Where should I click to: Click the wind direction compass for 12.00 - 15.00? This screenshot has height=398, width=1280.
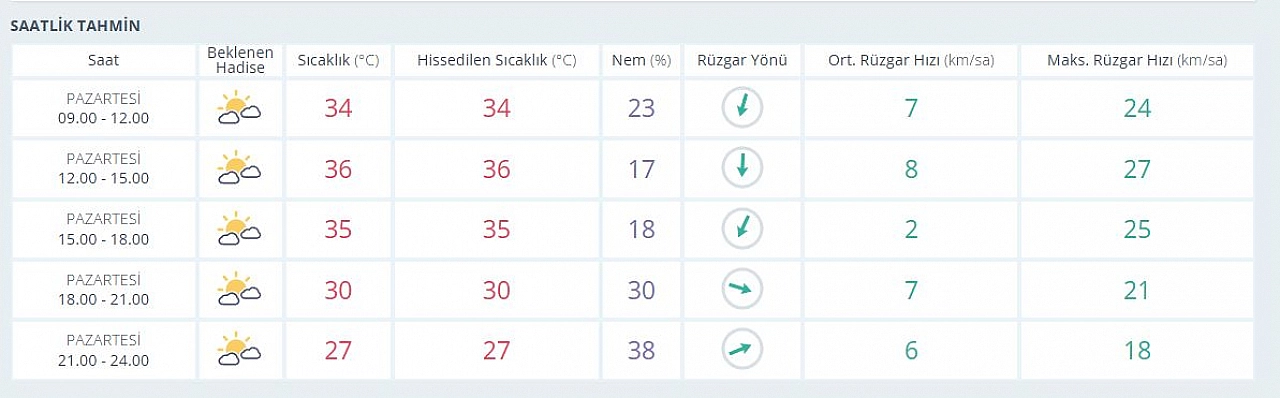pos(742,168)
